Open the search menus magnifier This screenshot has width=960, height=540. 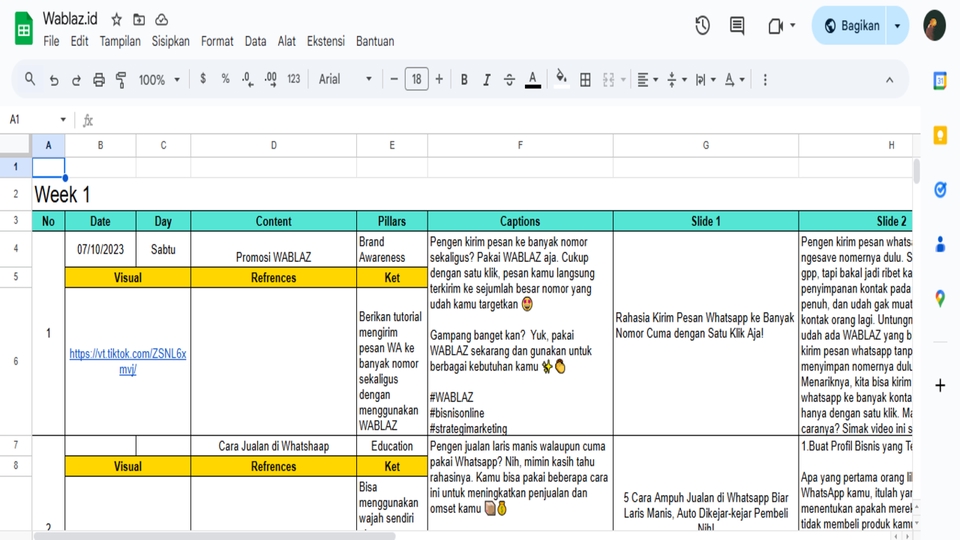pyautogui.click(x=29, y=79)
